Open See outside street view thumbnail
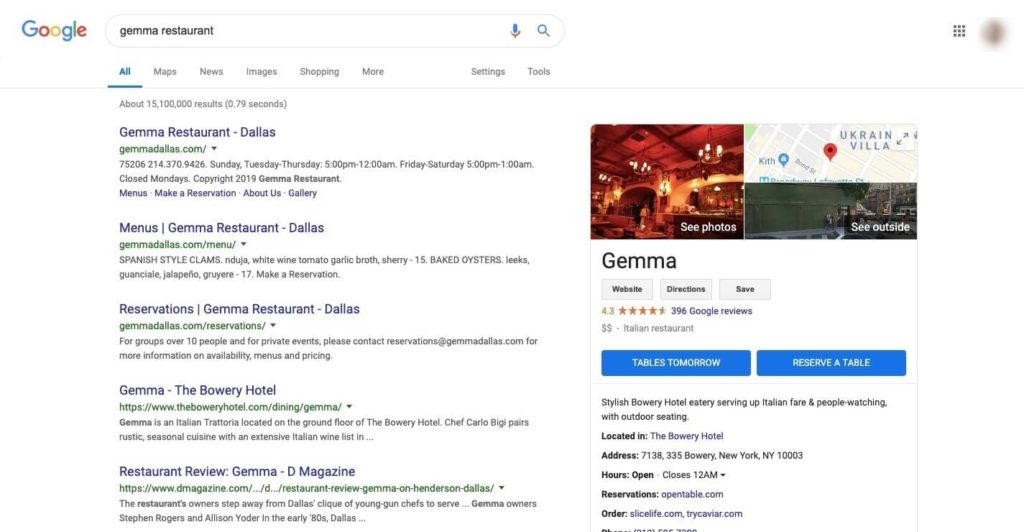 pyautogui.click(x=831, y=211)
